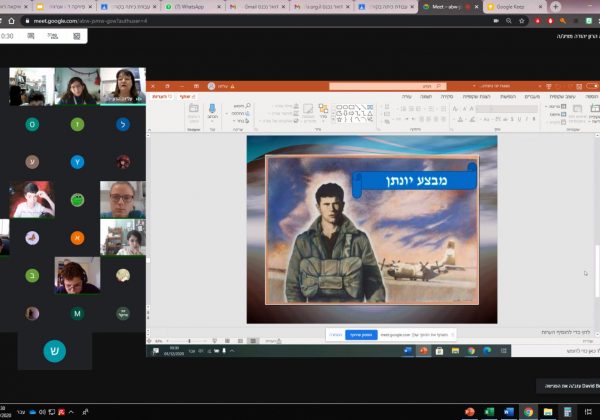Change Meet tile layout icon
600x420 pixels.
(x=77, y=36)
